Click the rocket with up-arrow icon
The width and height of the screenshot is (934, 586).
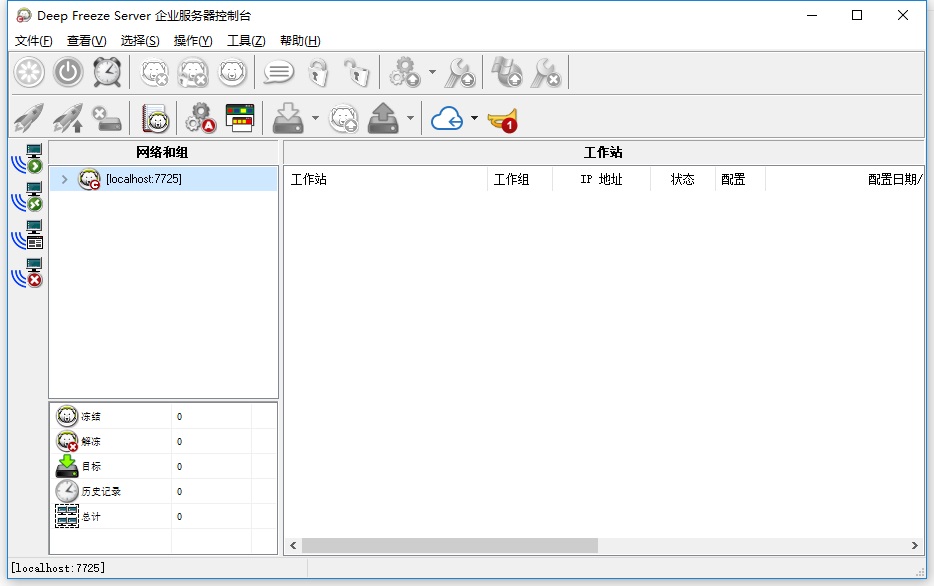pos(68,118)
